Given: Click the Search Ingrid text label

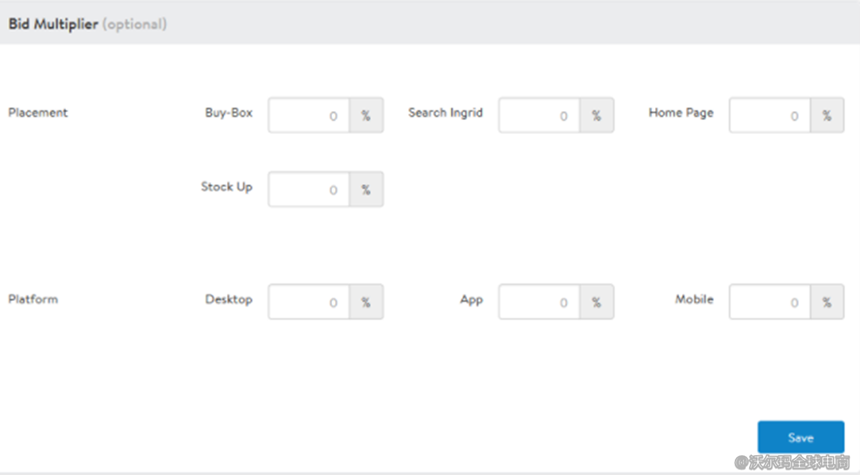Looking at the screenshot, I should click(x=445, y=112).
